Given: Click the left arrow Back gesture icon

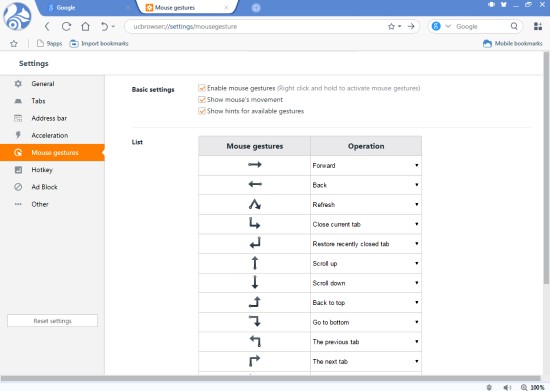Looking at the screenshot, I should point(255,184).
